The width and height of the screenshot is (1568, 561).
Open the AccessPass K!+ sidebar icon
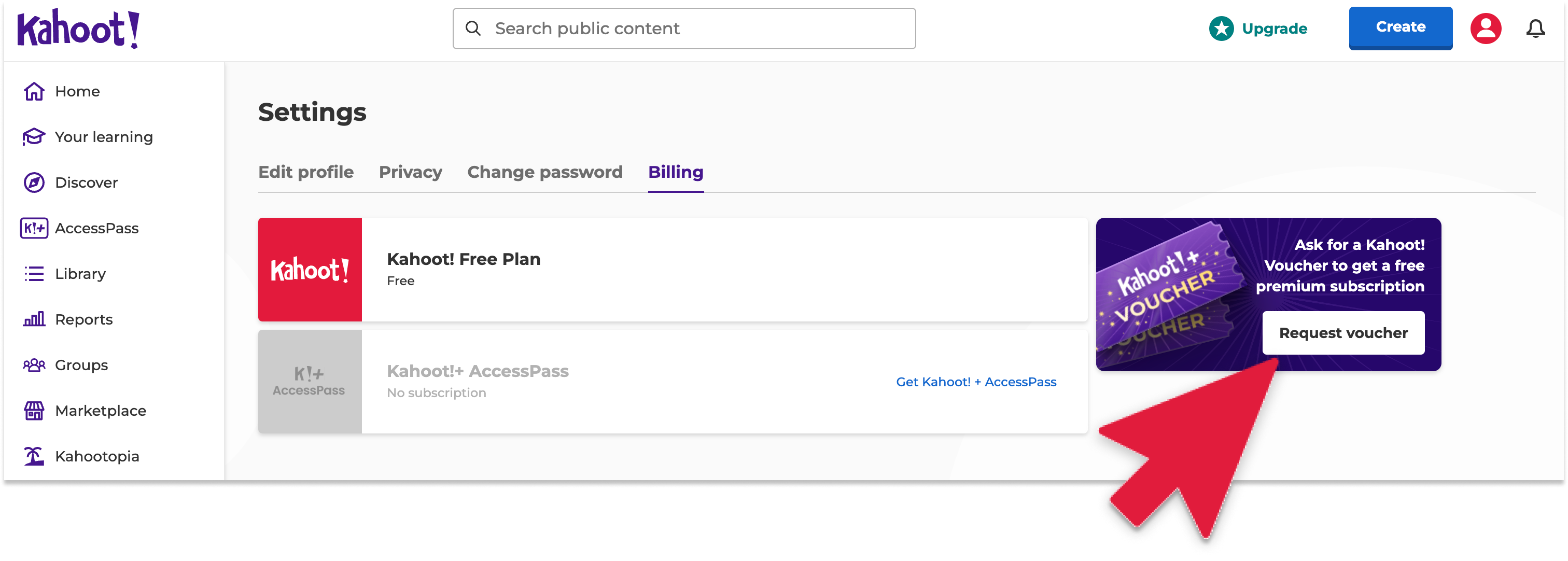point(34,228)
